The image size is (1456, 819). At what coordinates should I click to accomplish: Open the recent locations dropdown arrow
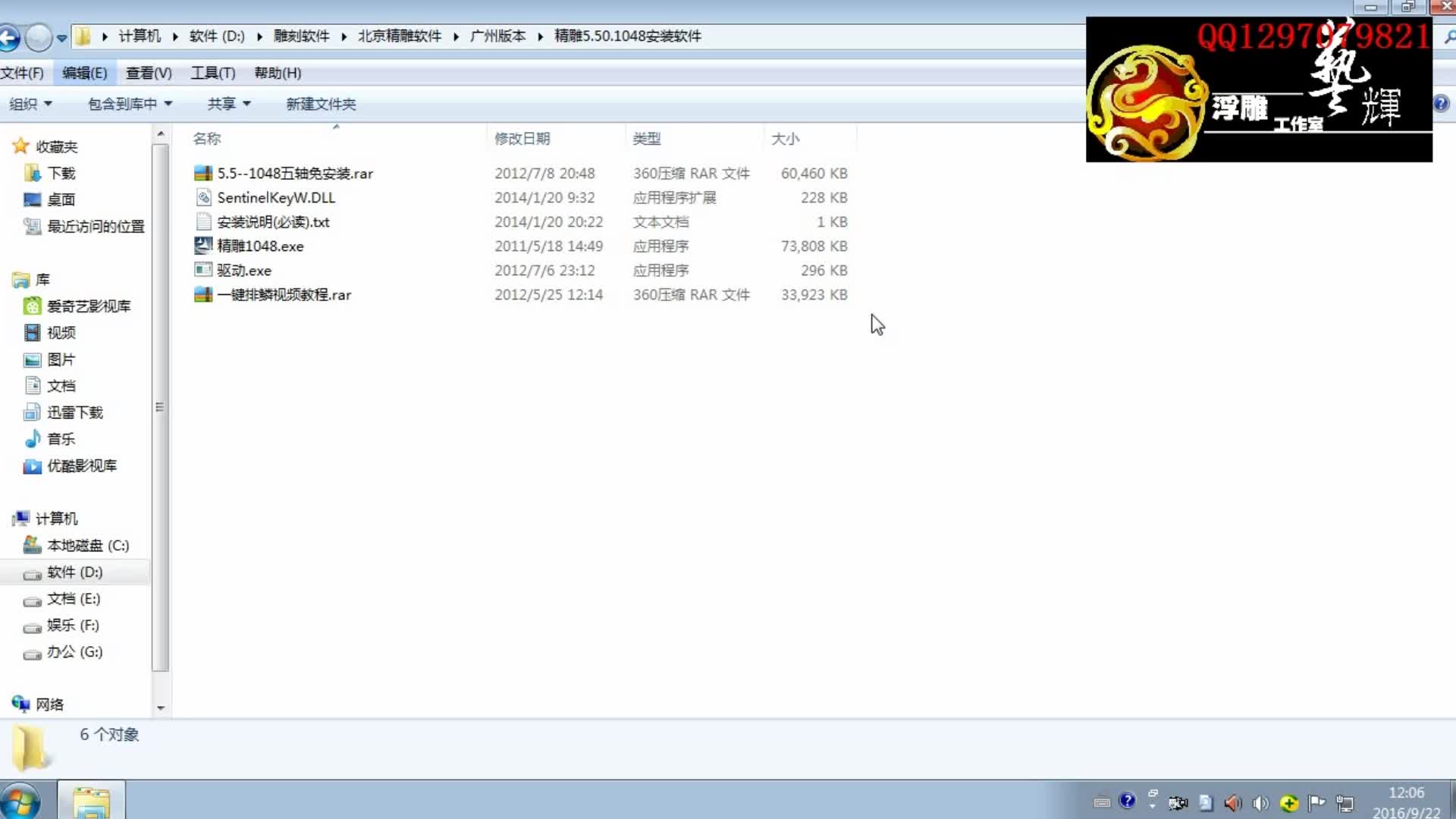62,37
